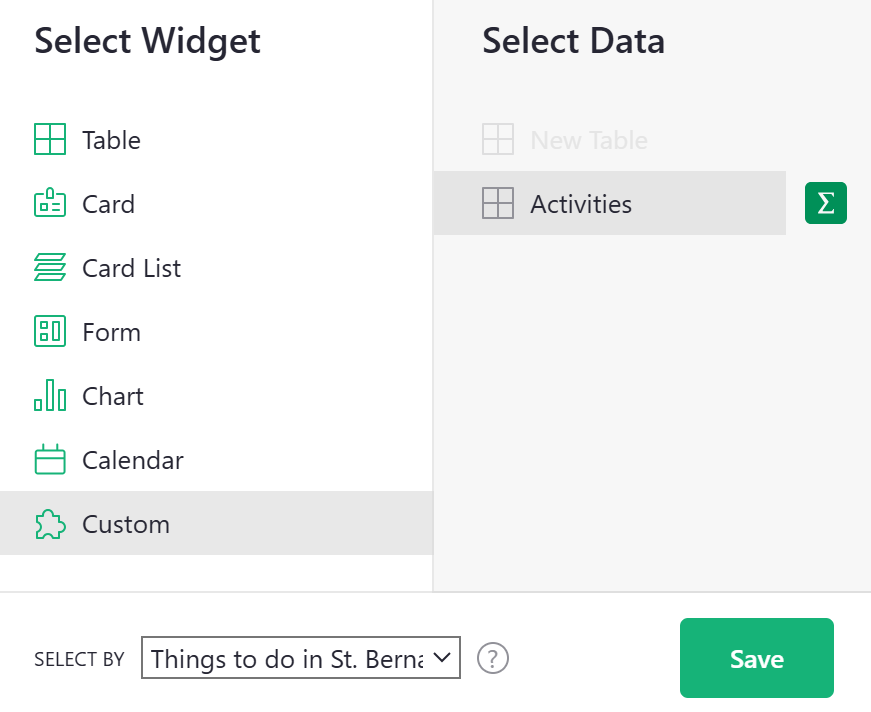Open the Sigma aggregation icon for Activities
871x712 pixels.
(825, 203)
